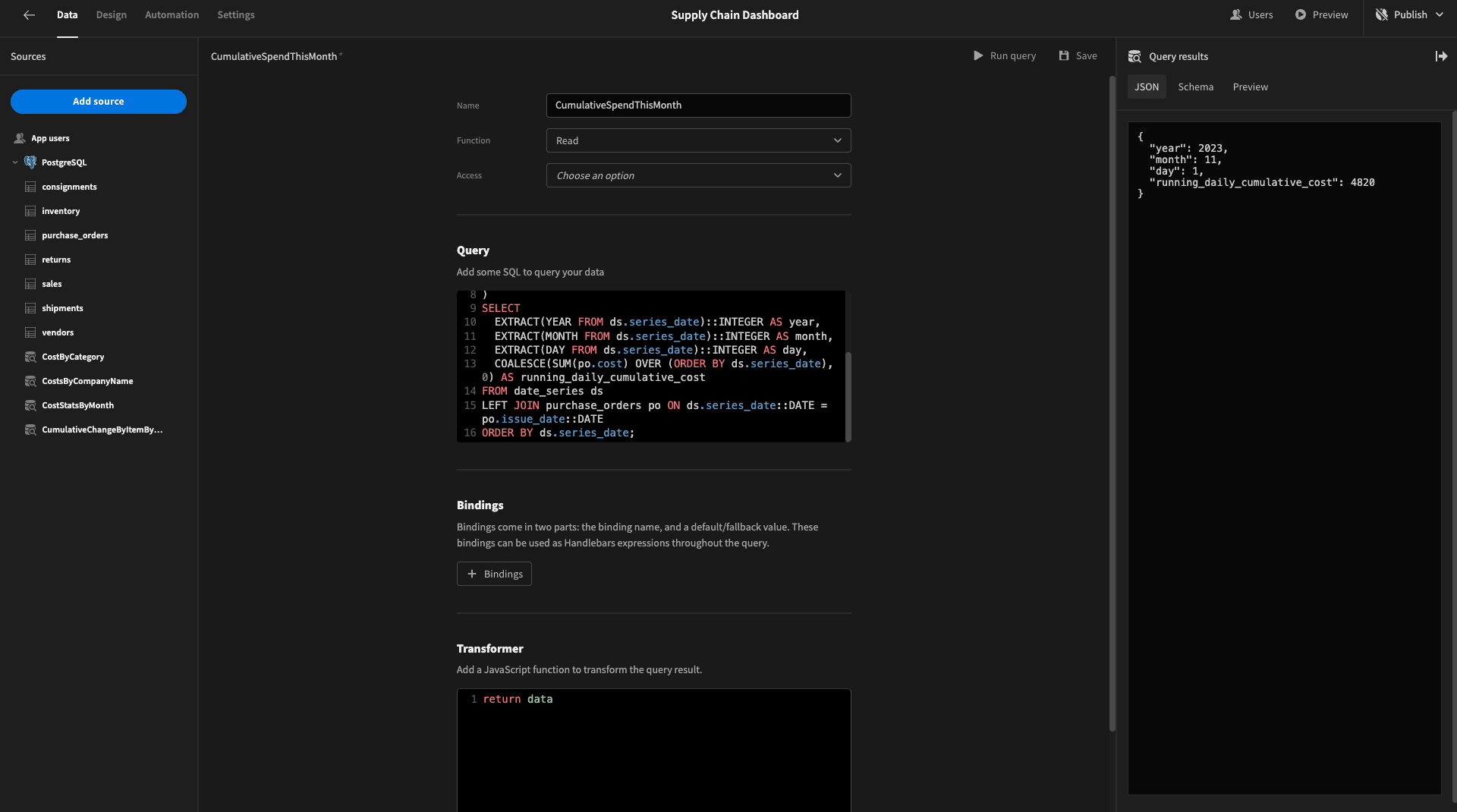The image size is (1457, 812).
Task: Select the vendors table label
Action: (x=58, y=332)
